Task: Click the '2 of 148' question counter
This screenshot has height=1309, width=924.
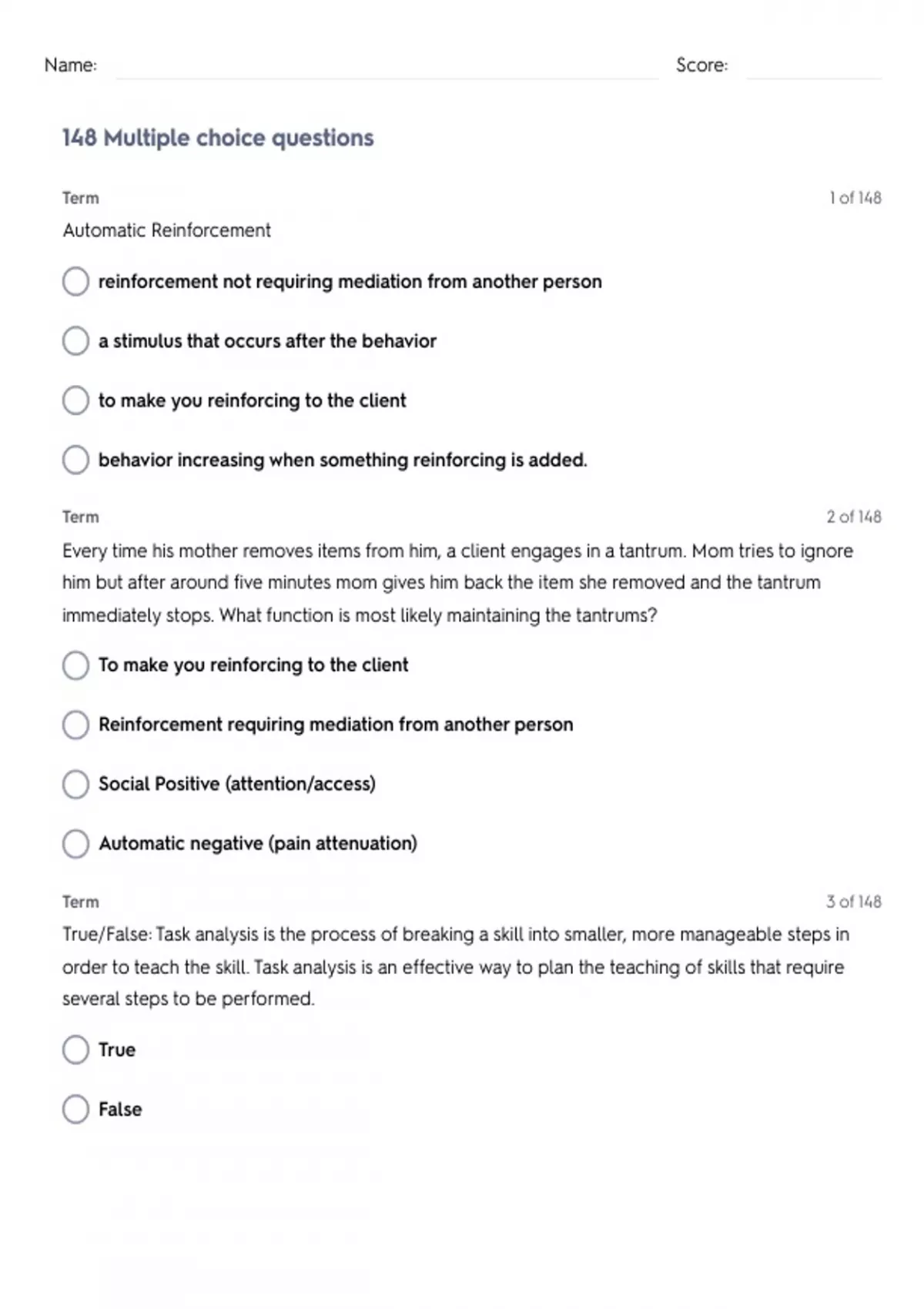Action: (x=854, y=517)
